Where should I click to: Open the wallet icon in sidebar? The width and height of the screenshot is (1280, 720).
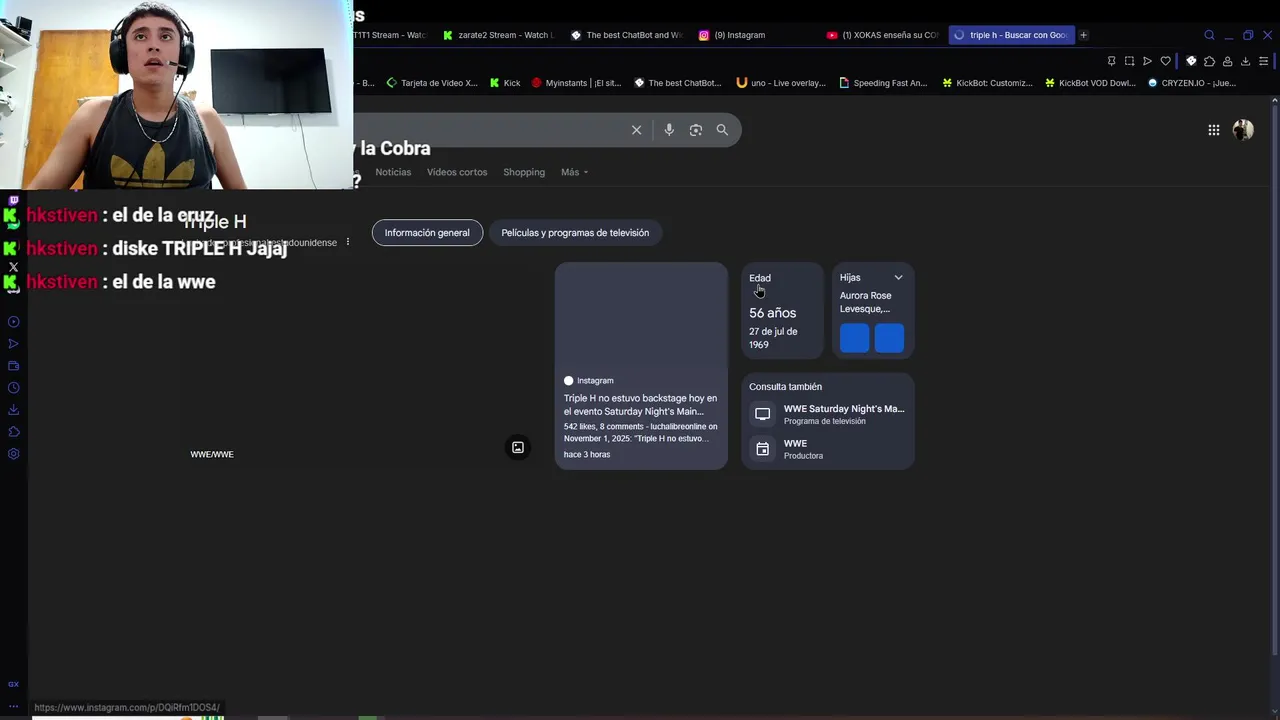[x=13, y=366]
